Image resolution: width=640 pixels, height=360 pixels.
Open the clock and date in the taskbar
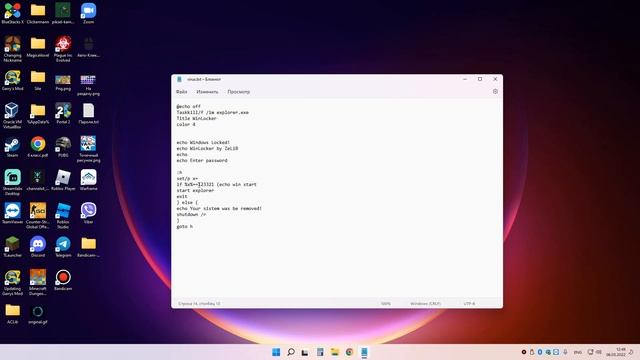click(616, 352)
